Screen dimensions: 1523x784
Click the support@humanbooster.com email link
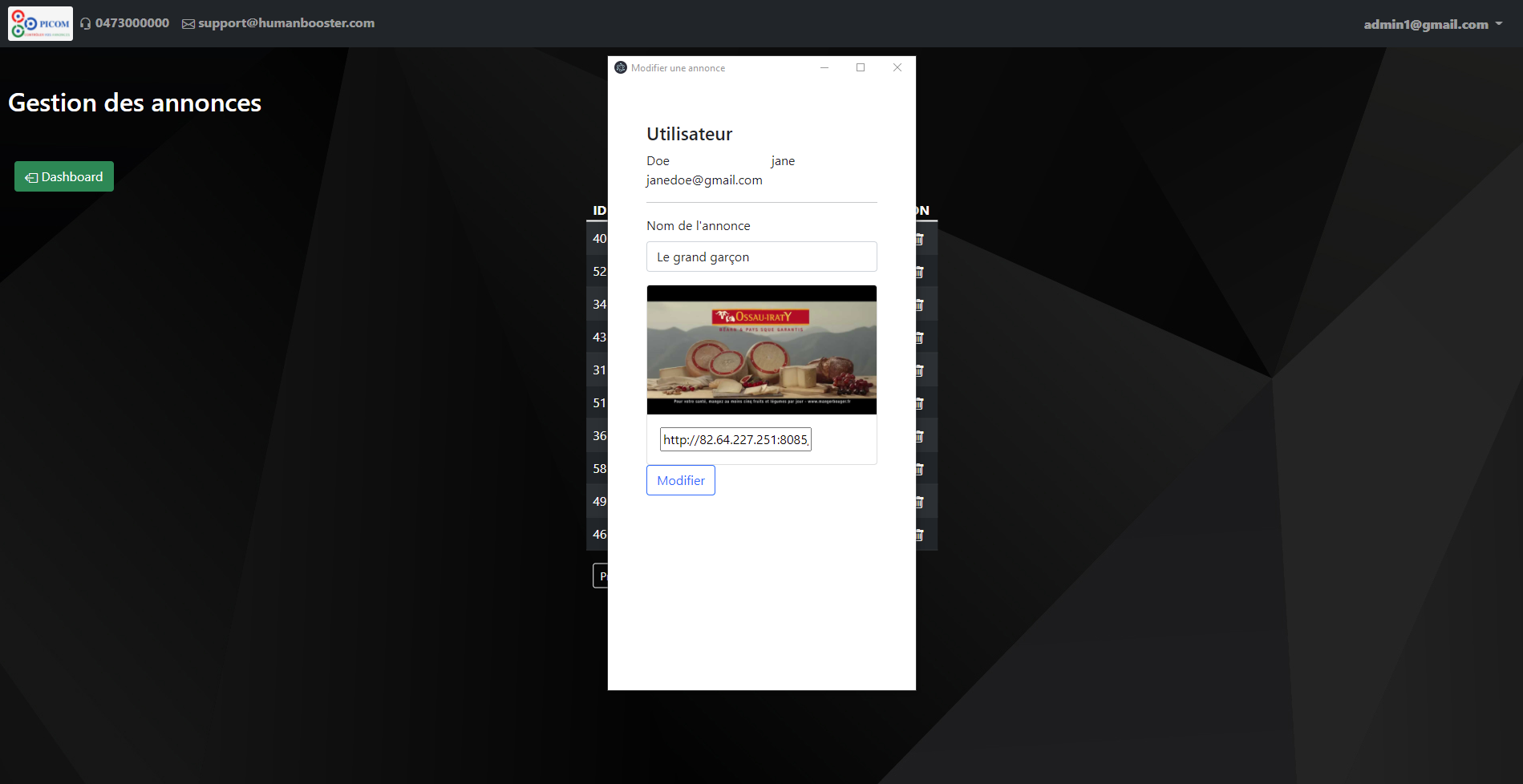click(x=286, y=23)
